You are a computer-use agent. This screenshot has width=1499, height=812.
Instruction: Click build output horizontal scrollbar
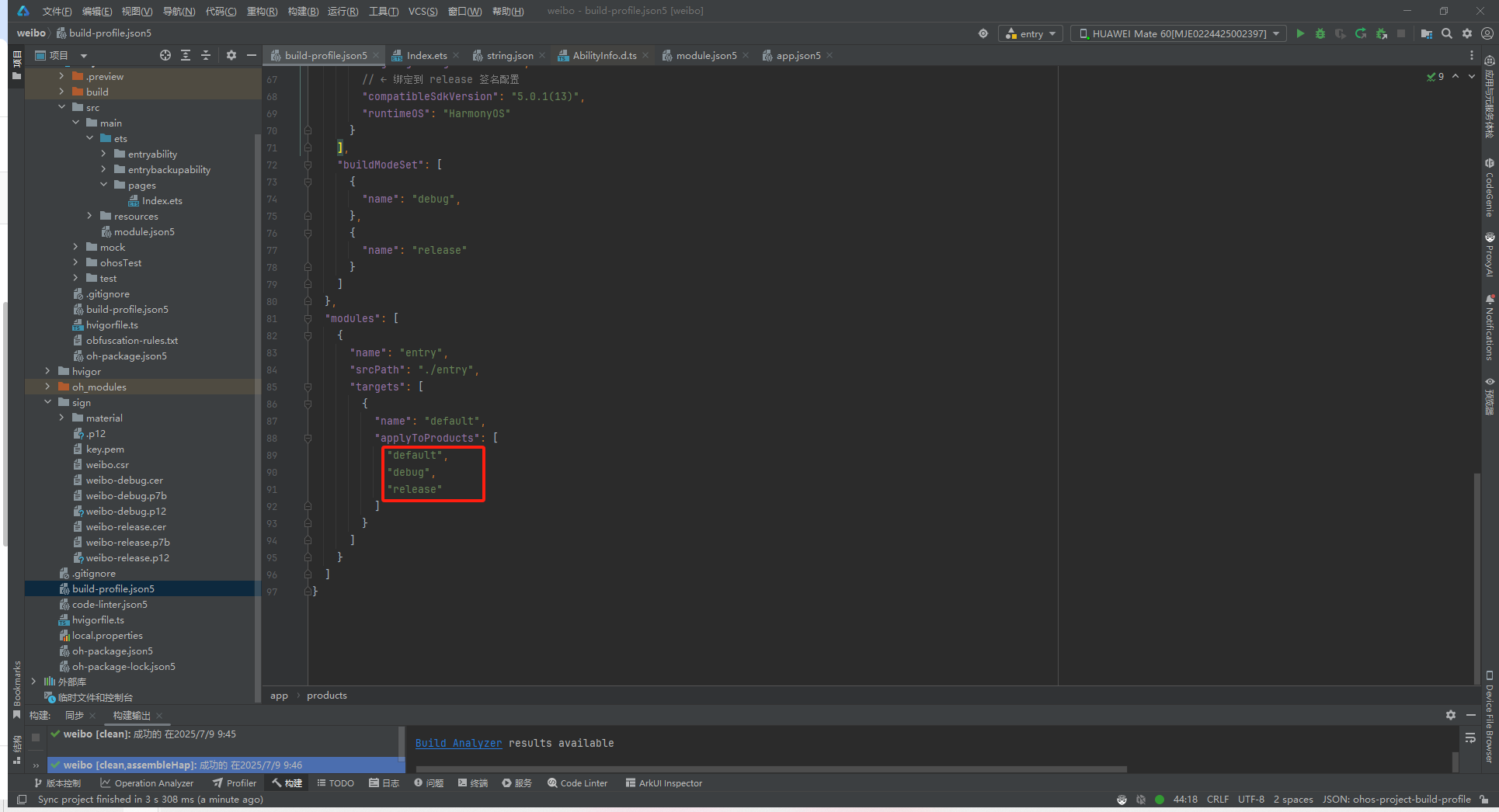pyautogui.click(x=770, y=770)
